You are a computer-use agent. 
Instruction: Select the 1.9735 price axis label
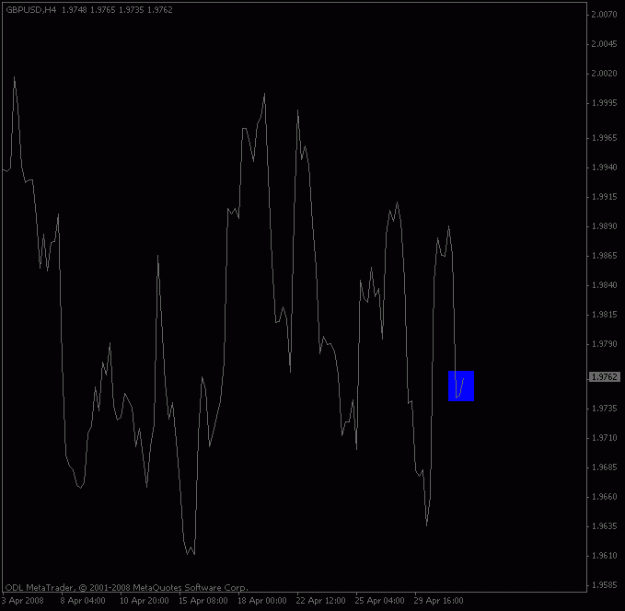[x=604, y=409]
